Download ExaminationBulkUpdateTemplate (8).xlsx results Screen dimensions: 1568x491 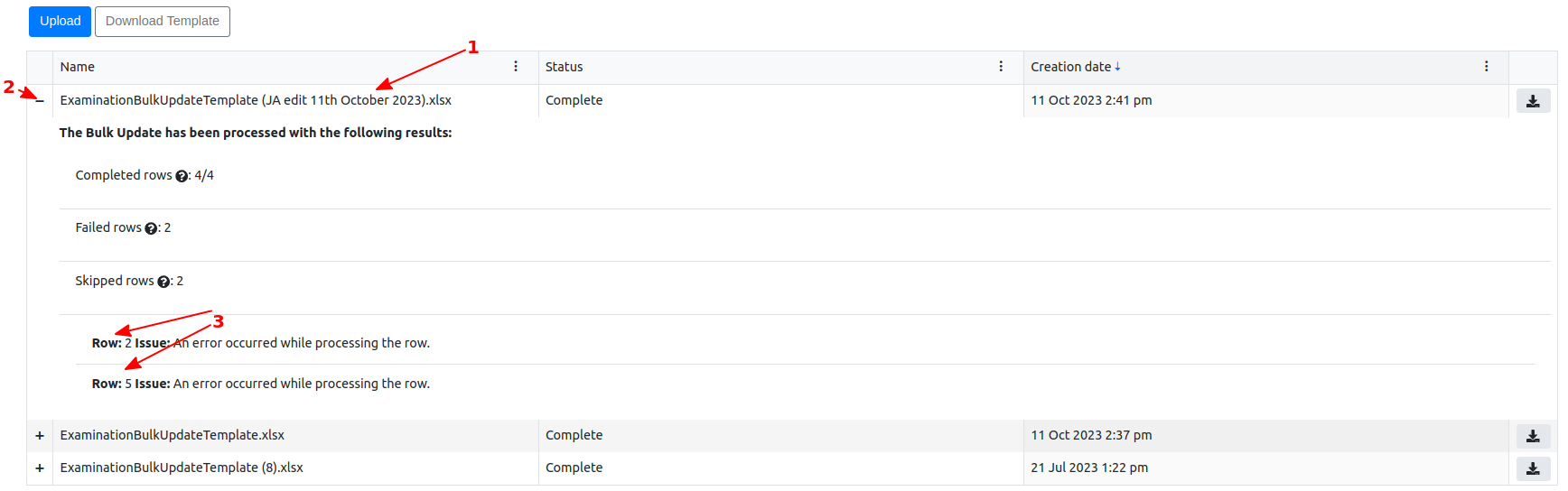[x=1533, y=468]
